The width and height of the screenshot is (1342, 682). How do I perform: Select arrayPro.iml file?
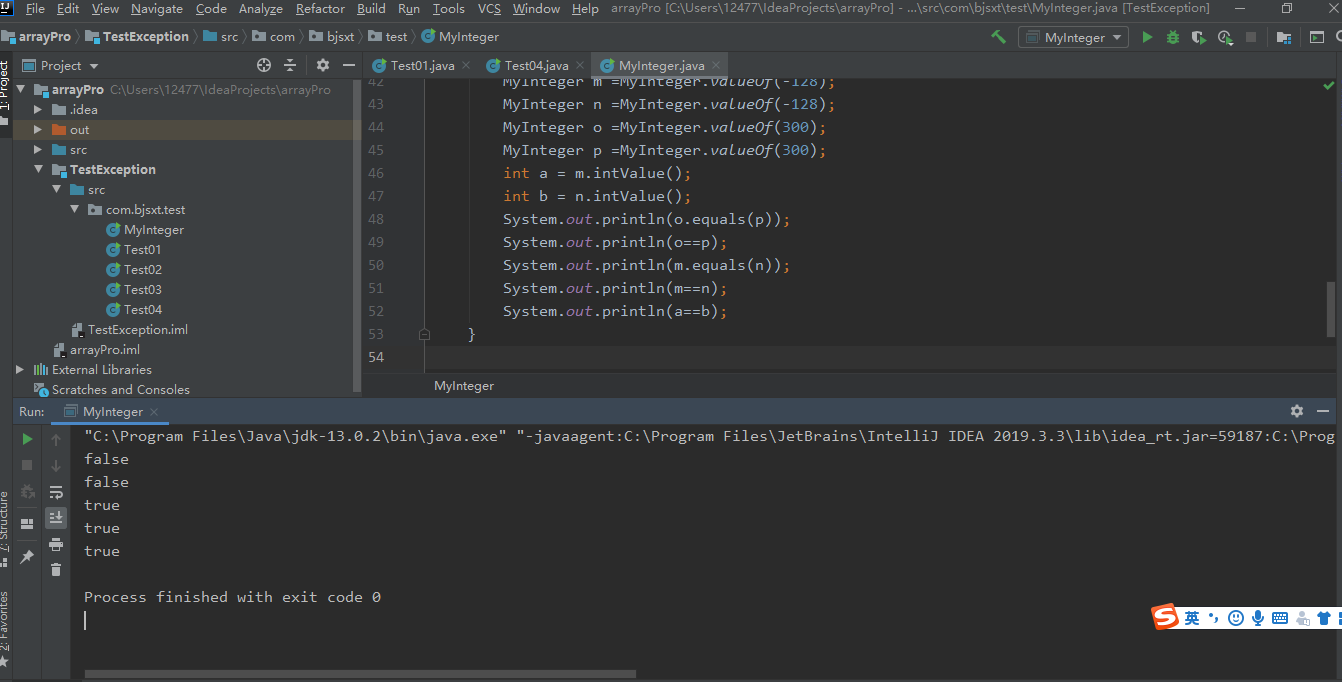(104, 349)
